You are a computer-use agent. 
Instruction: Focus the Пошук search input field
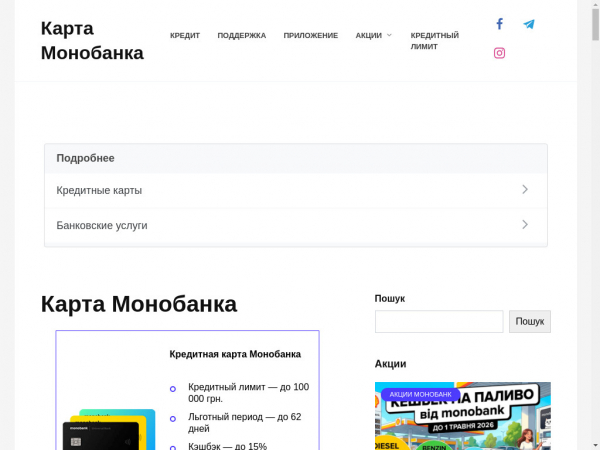pos(439,321)
